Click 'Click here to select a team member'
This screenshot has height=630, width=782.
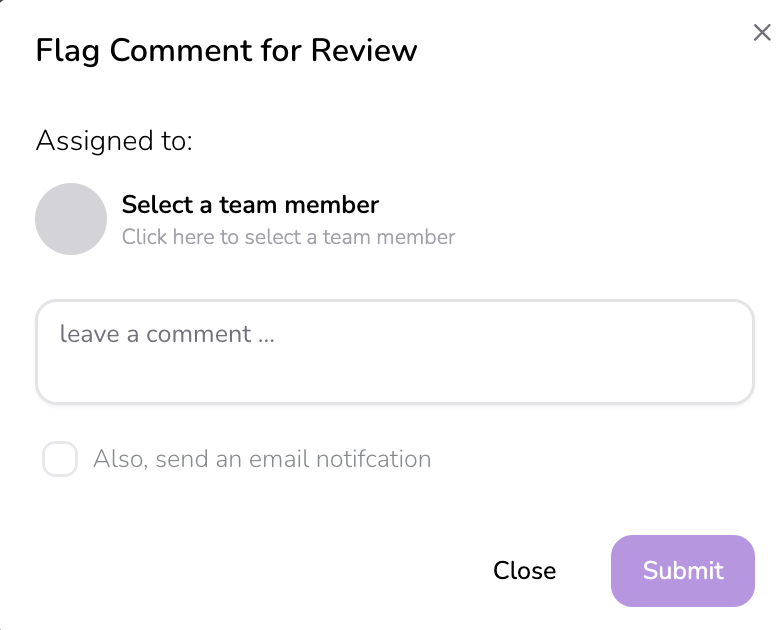tap(288, 238)
